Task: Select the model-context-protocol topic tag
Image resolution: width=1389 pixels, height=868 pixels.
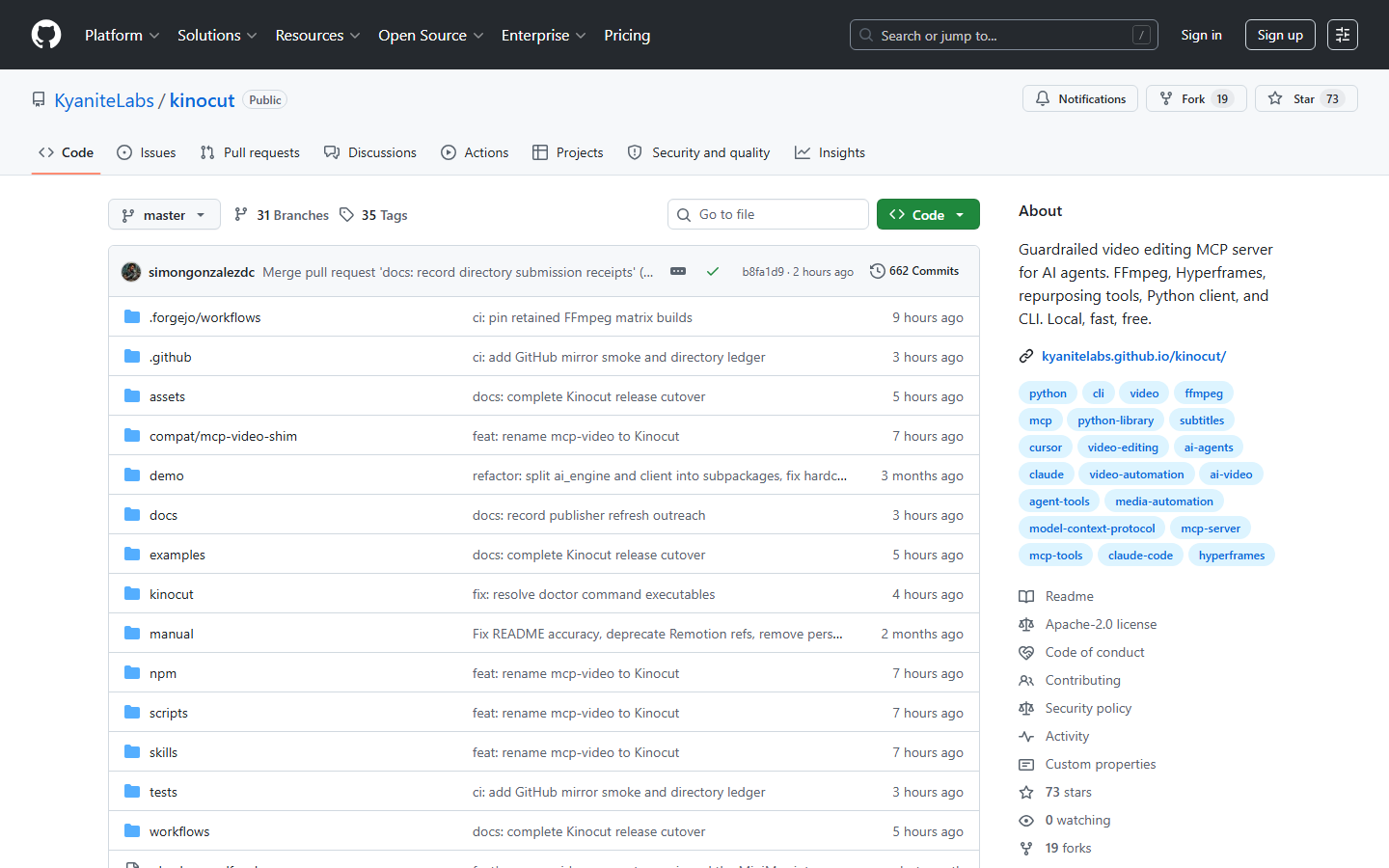Action: click(1092, 528)
